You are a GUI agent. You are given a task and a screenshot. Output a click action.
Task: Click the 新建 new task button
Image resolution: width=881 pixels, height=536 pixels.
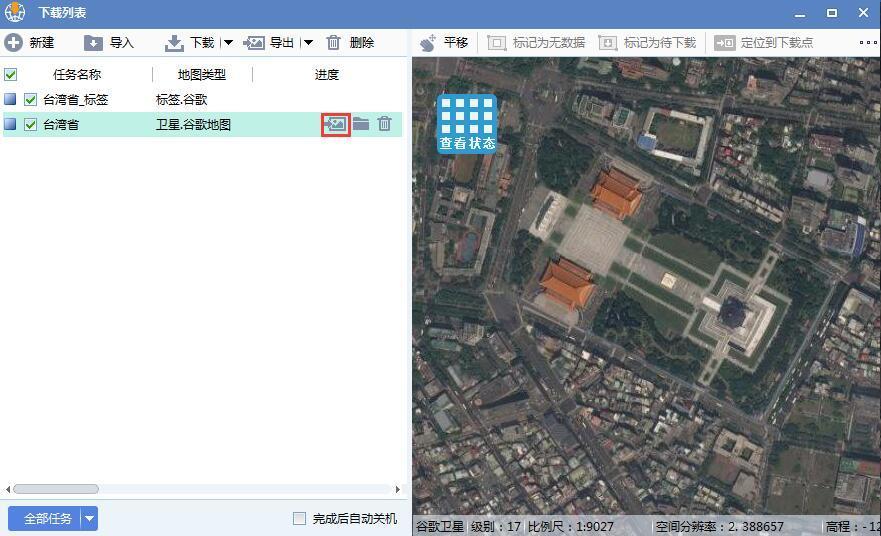[x=29, y=43]
